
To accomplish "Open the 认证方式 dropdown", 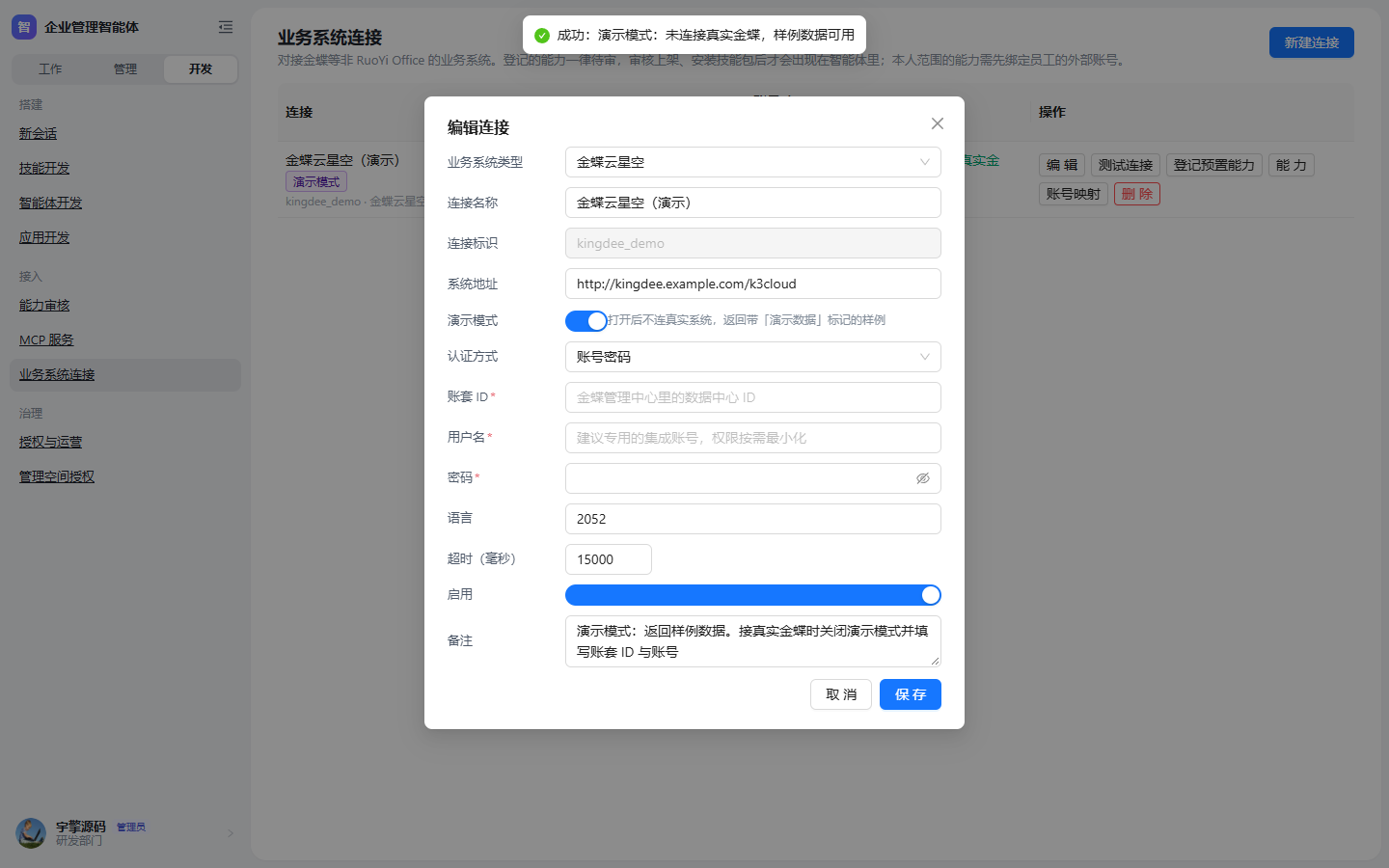I will pyautogui.click(x=753, y=357).
